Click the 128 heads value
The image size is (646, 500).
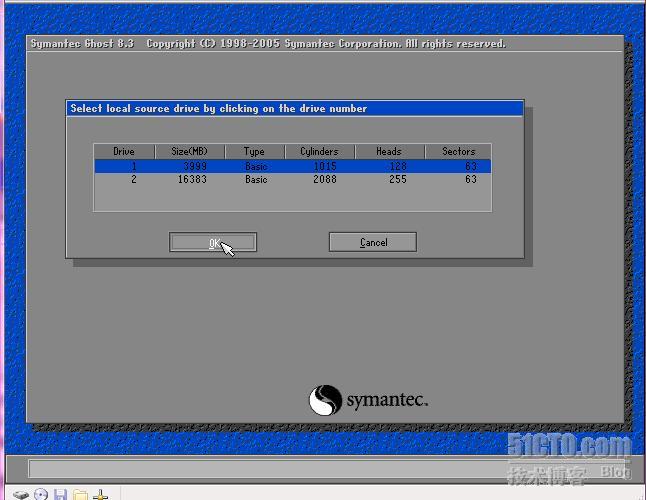pyautogui.click(x=398, y=166)
